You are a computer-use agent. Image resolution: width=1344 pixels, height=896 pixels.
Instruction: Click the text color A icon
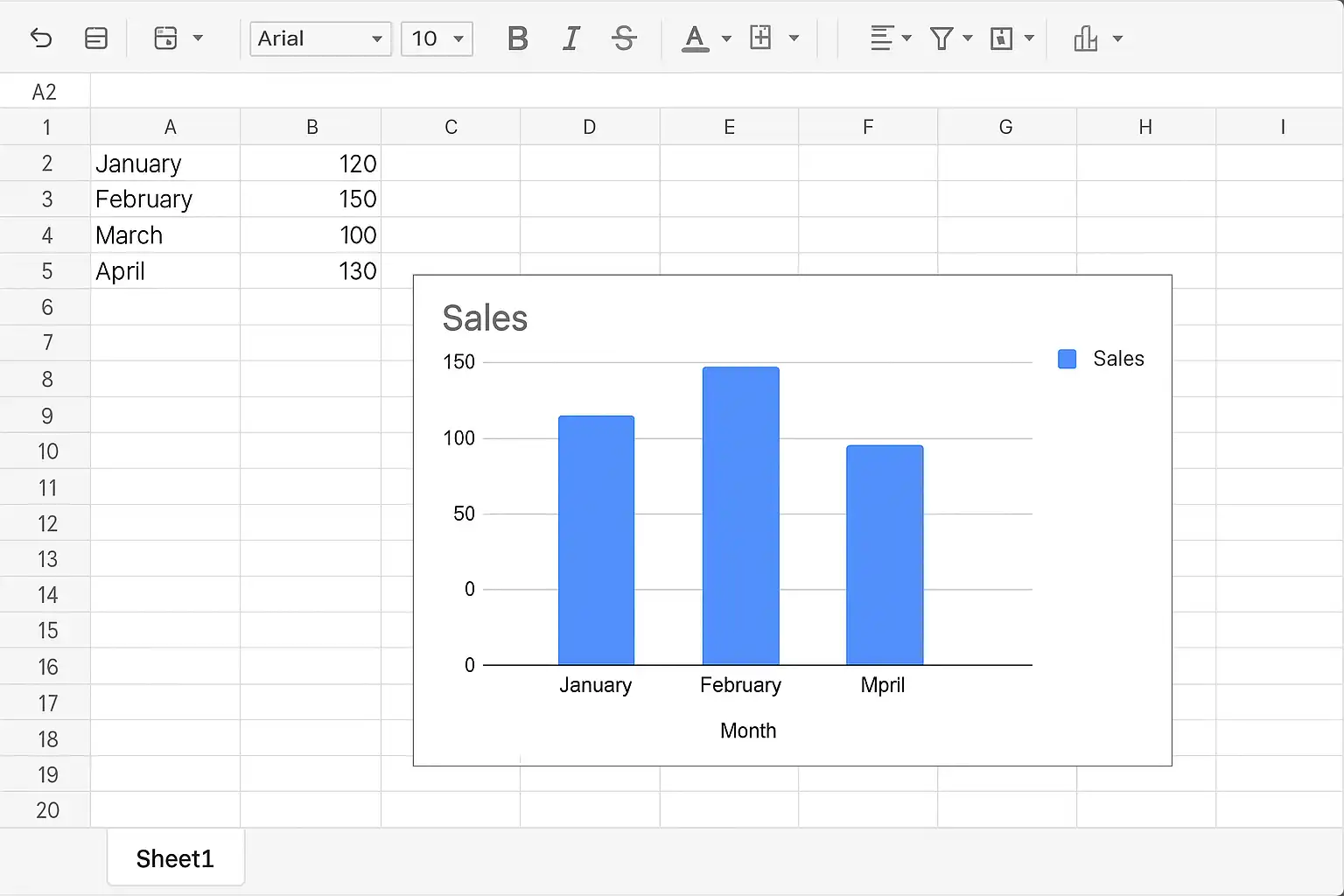(x=695, y=38)
